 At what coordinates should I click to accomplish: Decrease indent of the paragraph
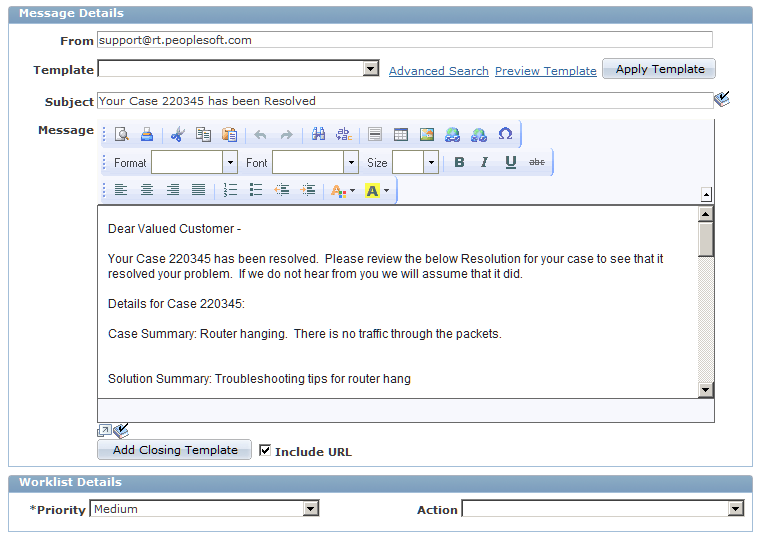point(282,190)
